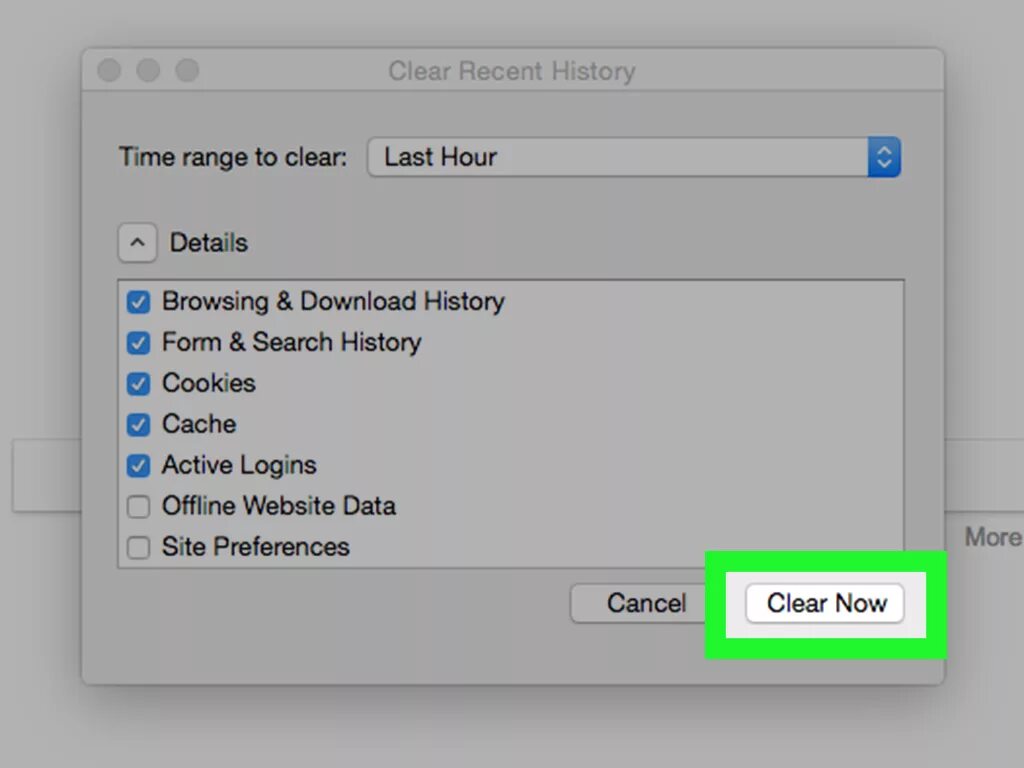Screen dimensions: 1024x768
Task: Click the grayed minimize window button
Action: point(148,71)
